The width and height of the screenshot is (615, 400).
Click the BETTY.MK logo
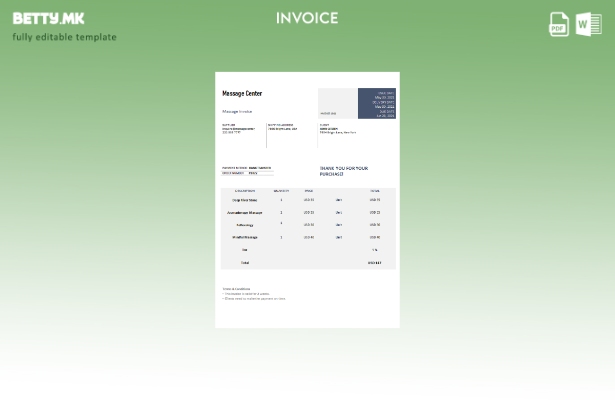tap(48, 18)
